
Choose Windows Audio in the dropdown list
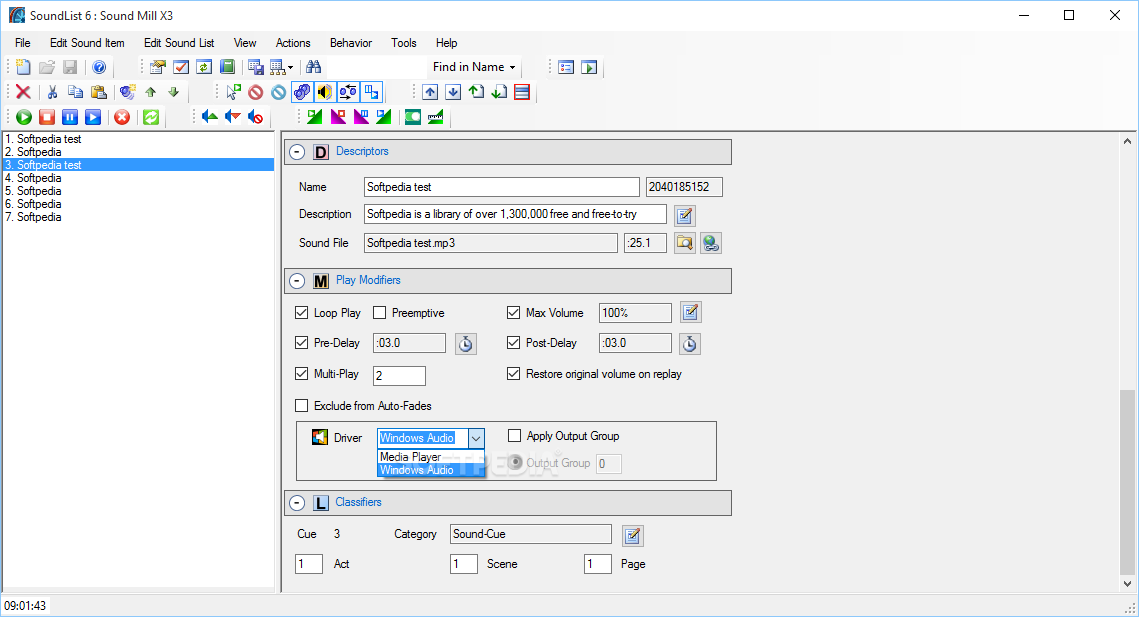point(431,470)
